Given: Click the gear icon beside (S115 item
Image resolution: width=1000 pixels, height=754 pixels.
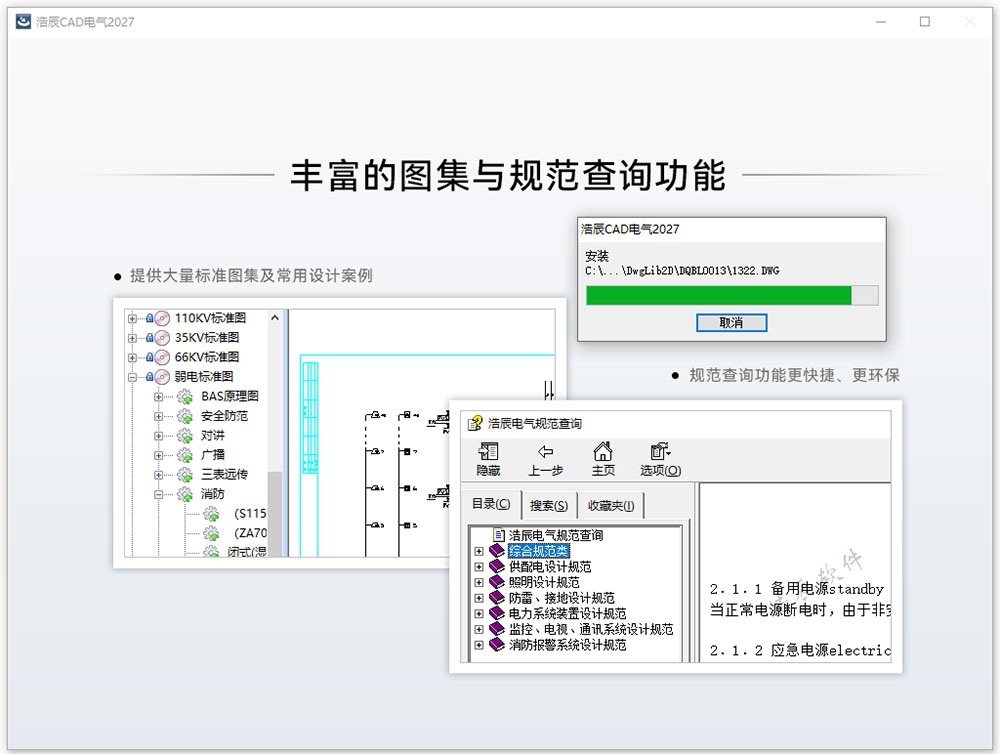Looking at the screenshot, I should pos(211,514).
